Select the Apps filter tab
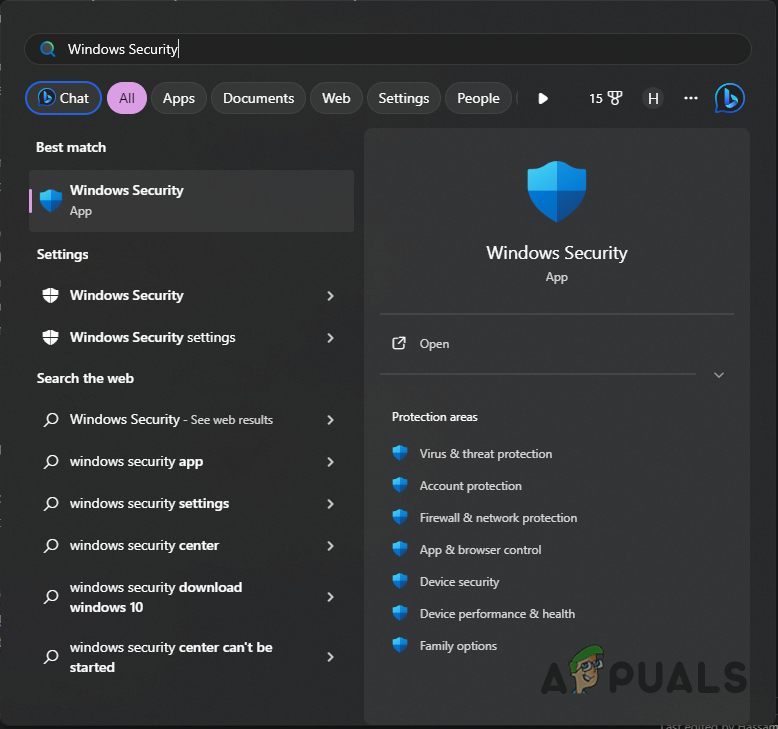 pos(179,98)
